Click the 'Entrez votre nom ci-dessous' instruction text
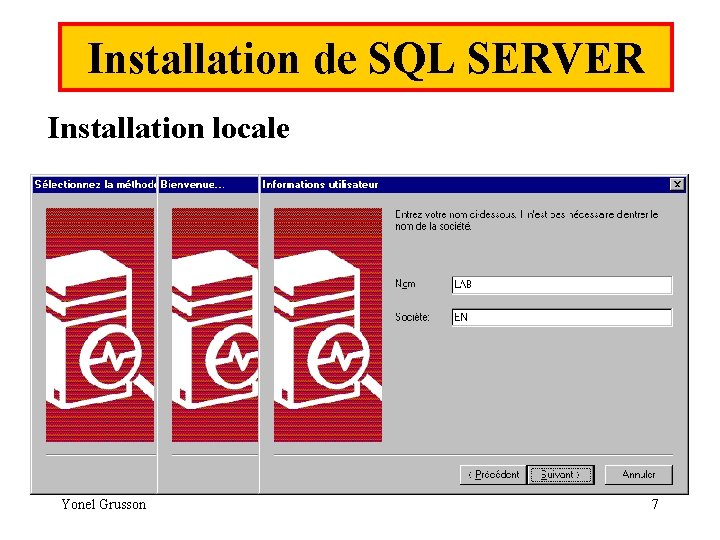Screen dimensions: 720x540 point(527,220)
